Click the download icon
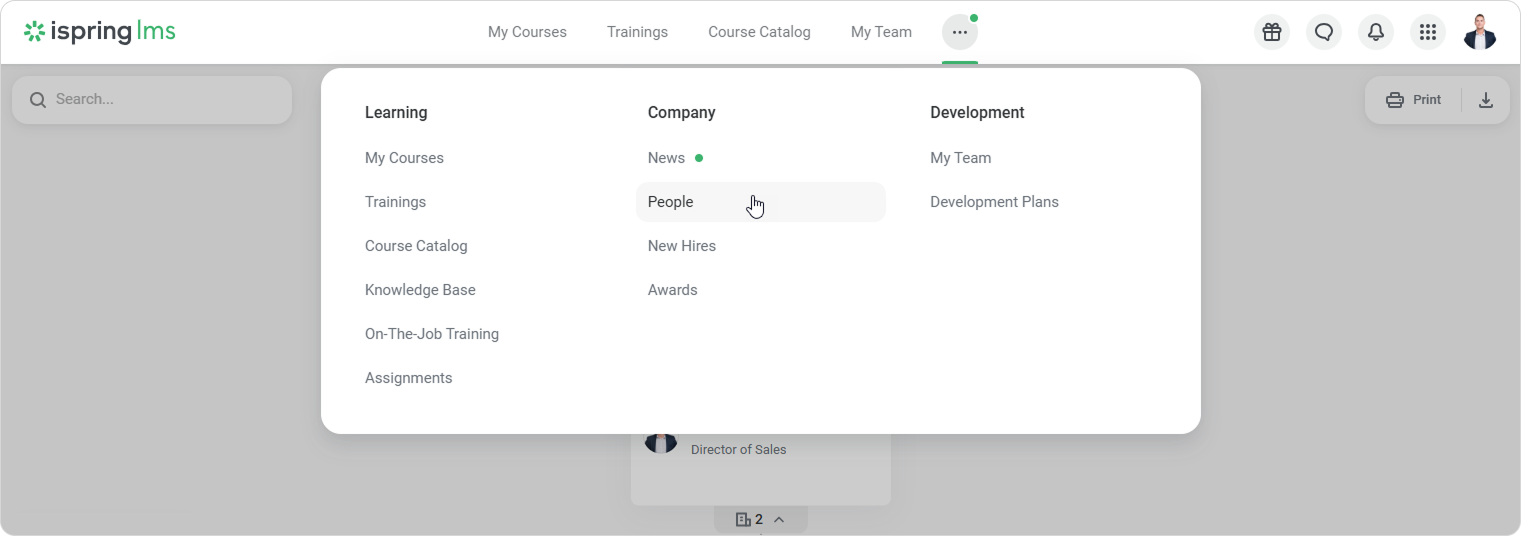This screenshot has height=536, width=1521. 1486,100
